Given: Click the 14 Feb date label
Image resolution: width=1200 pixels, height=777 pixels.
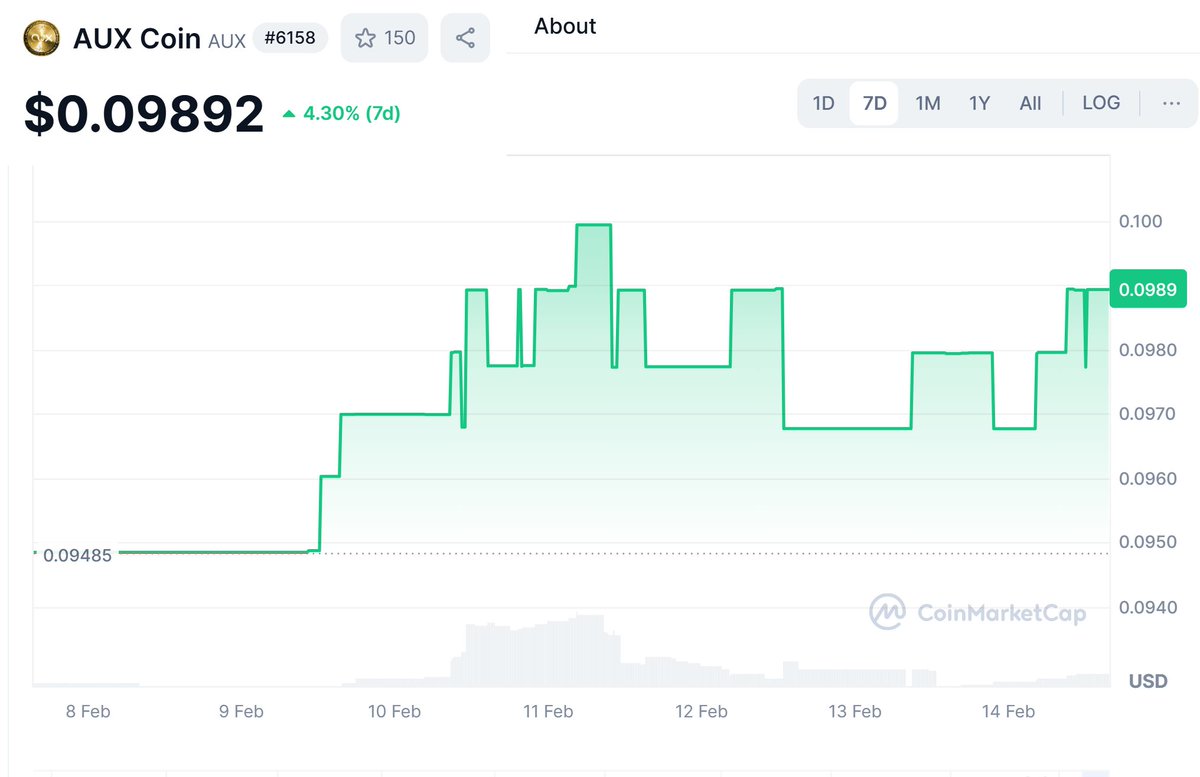Looking at the screenshot, I should coord(1008,712).
